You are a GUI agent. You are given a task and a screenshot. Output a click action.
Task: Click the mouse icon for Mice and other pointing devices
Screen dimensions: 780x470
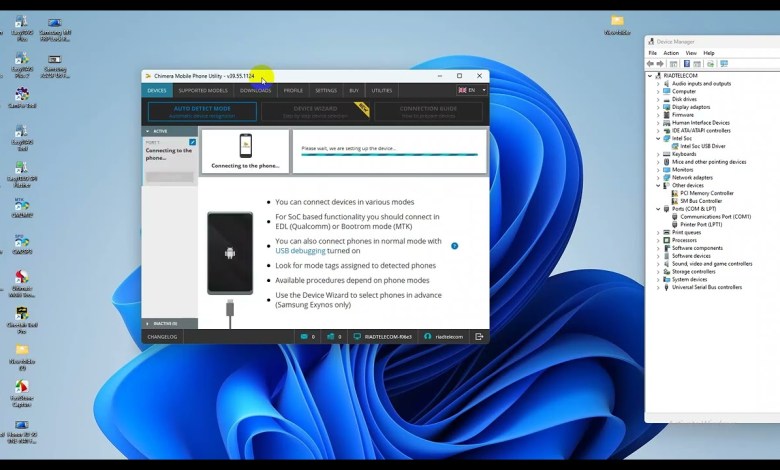tap(667, 162)
